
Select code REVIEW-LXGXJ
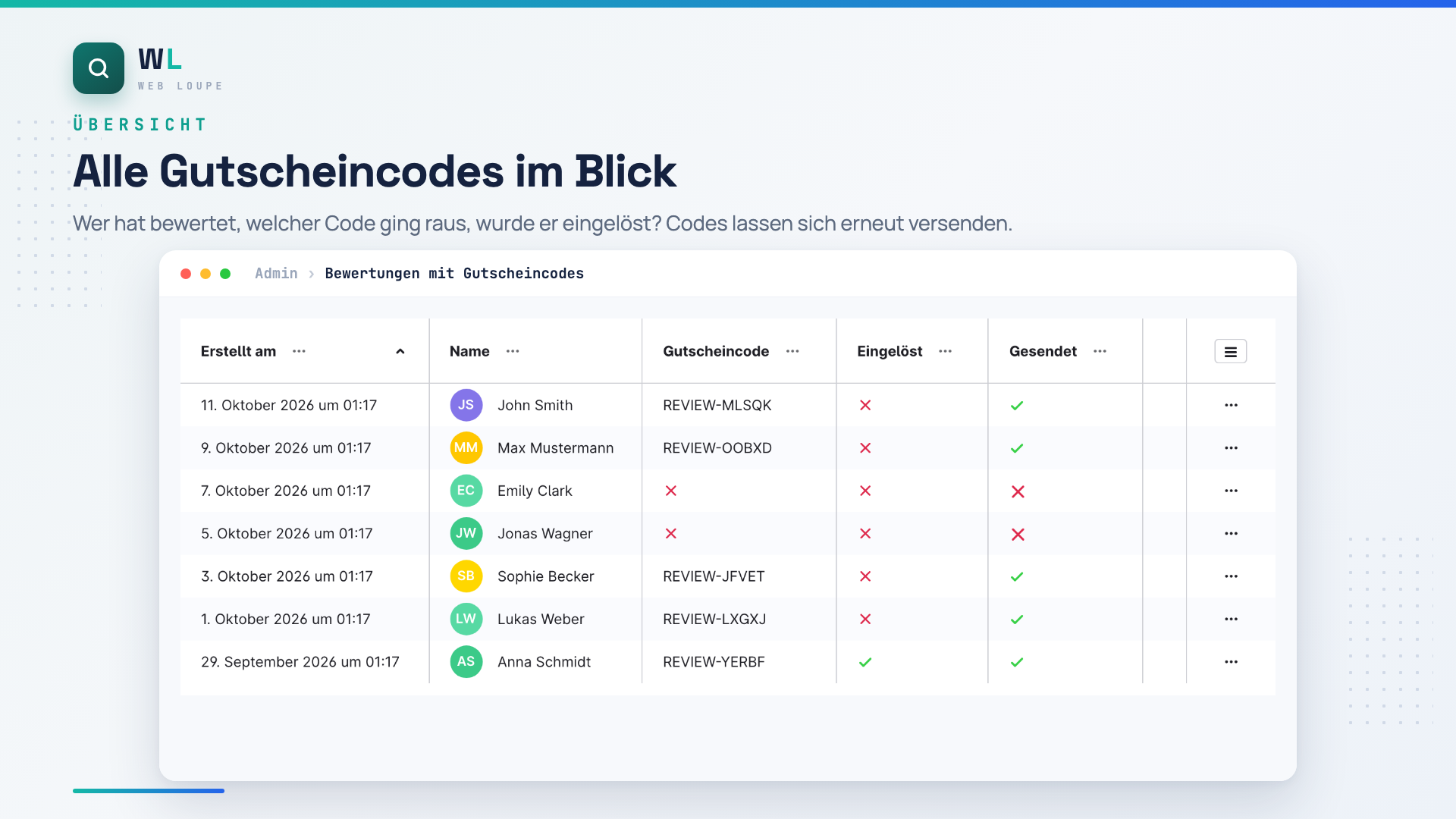tap(714, 620)
